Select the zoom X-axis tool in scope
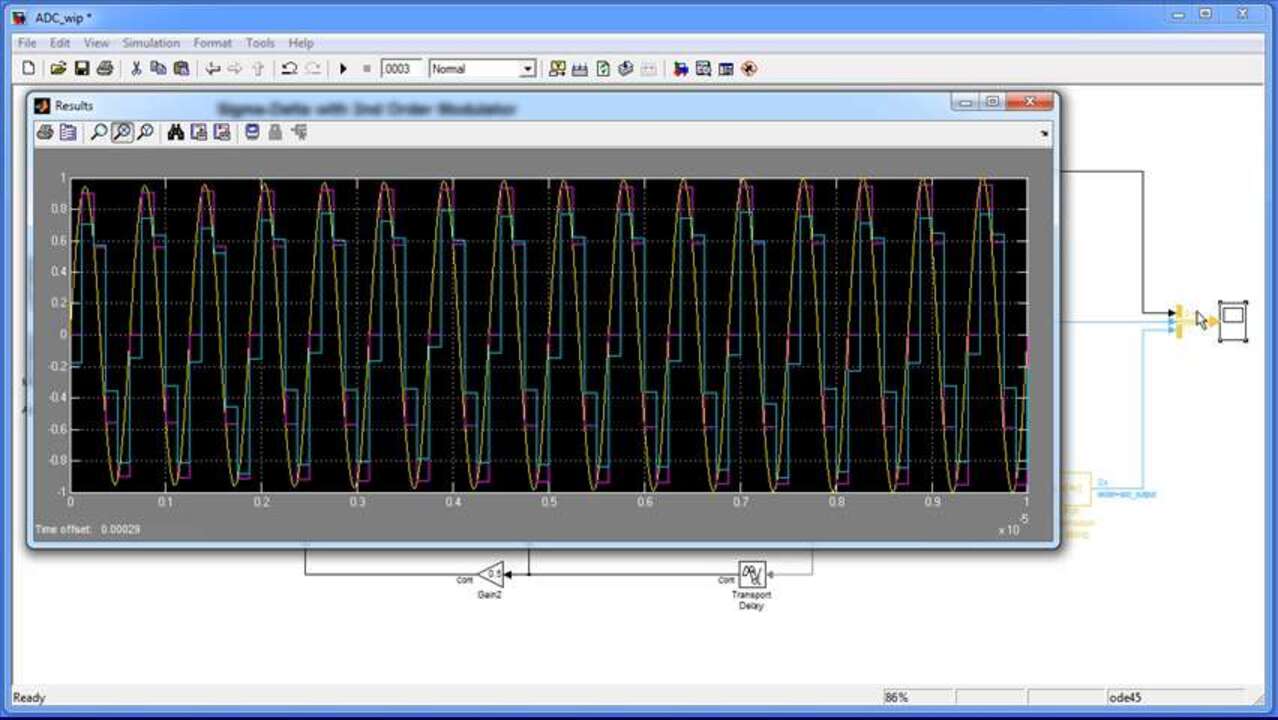The image size is (1278, 720). point(122,132)
